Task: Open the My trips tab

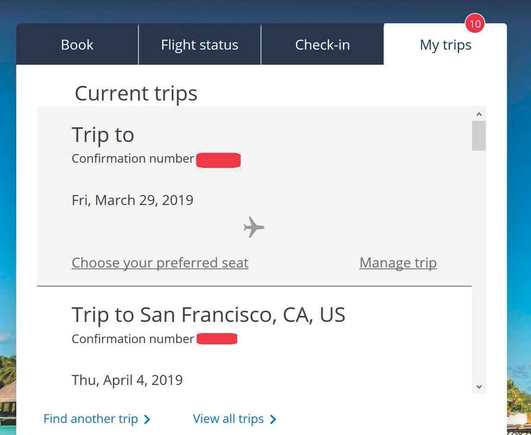Action: pyautogui.click(x=445, y=44)
